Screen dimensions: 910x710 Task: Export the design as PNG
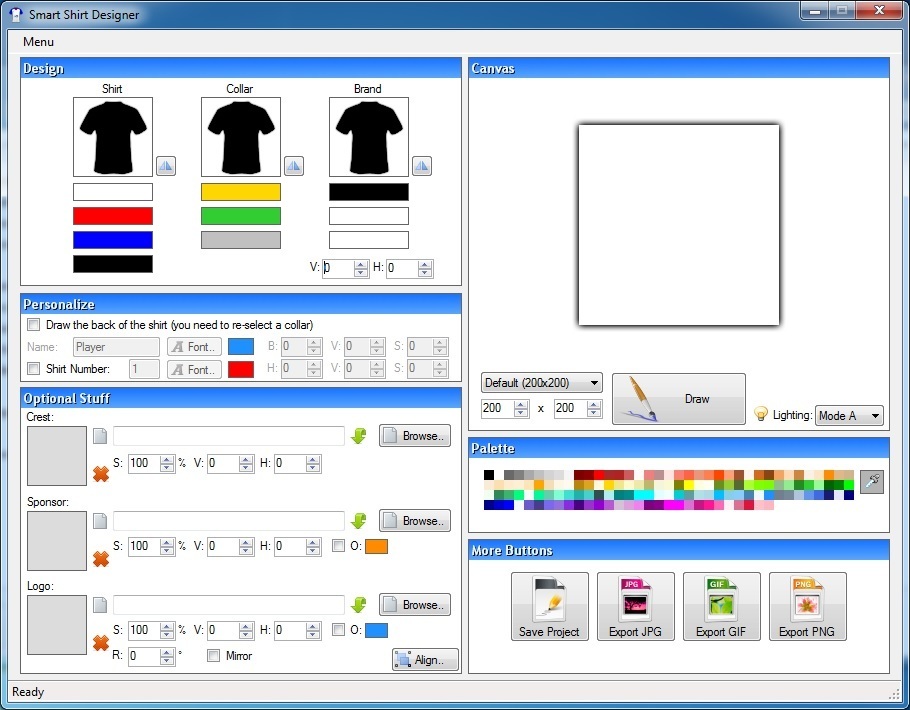[807, 606]
